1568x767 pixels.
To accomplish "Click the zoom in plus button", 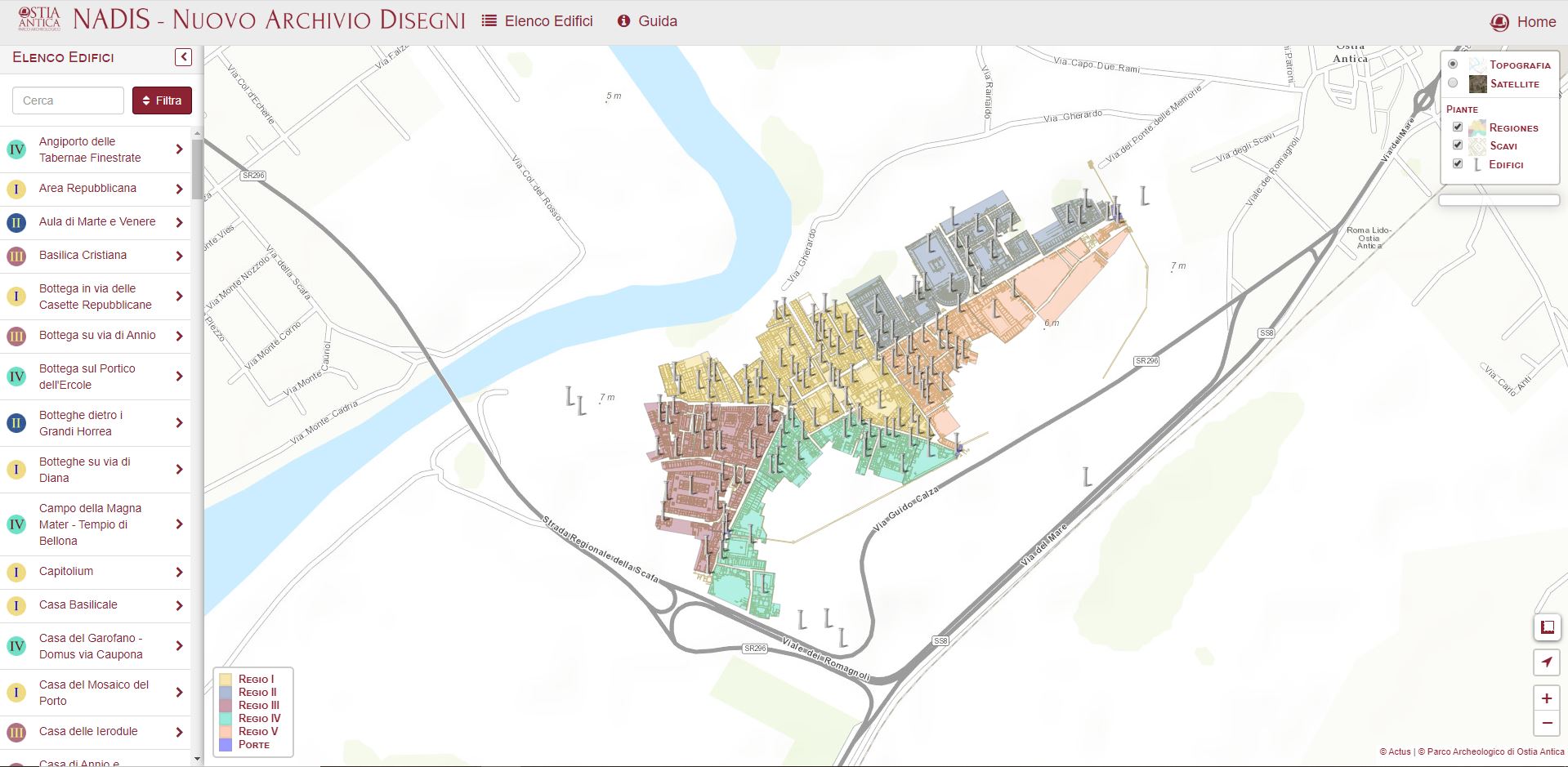I will coord(1546,698).
